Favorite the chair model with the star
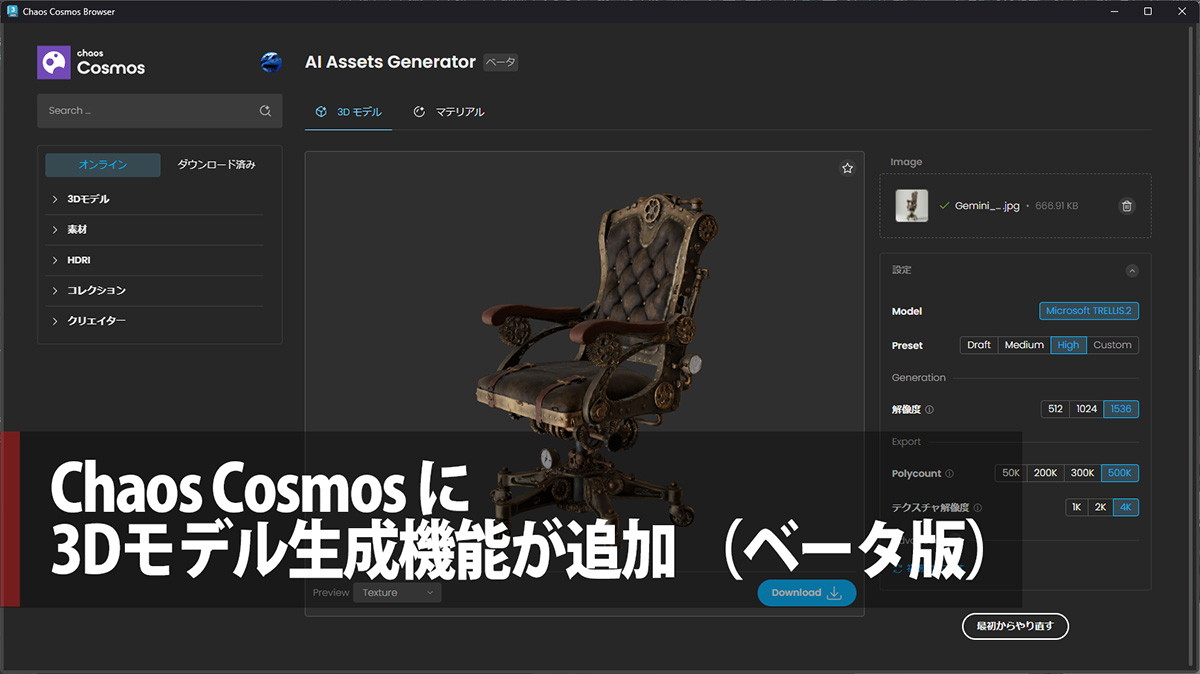Viewport: 1200px width, 674px height. click(x=848, y=168)
